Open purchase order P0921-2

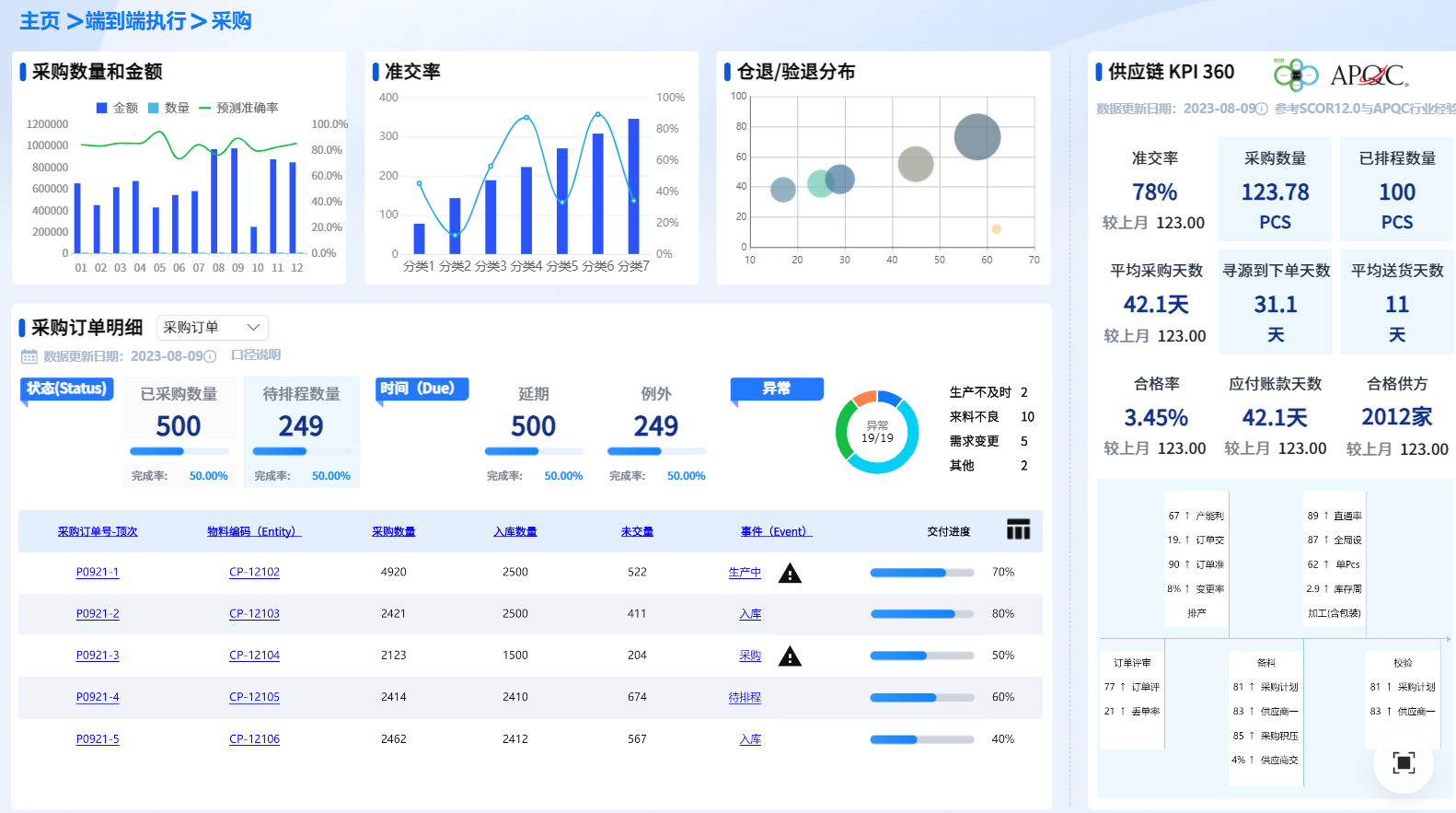pos(98,613)
